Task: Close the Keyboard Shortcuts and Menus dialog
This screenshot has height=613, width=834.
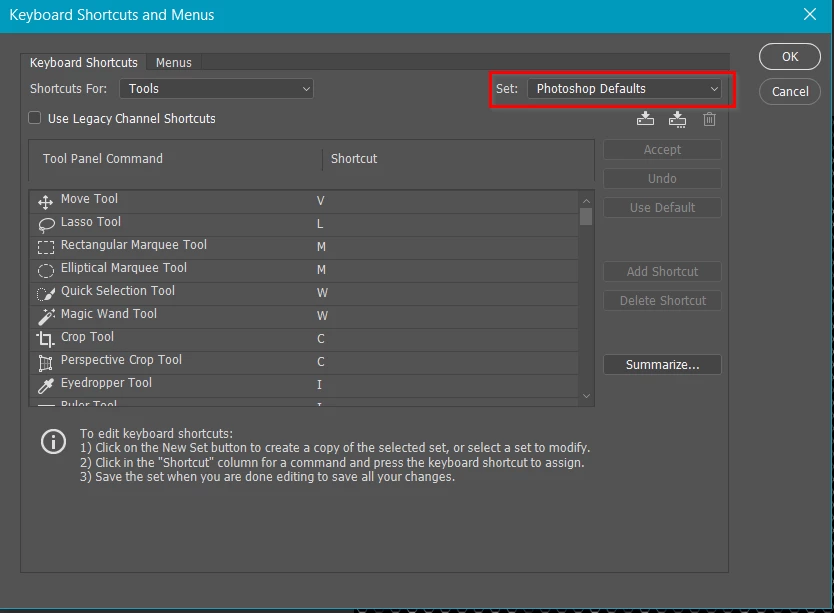Action: pos(810,14)
